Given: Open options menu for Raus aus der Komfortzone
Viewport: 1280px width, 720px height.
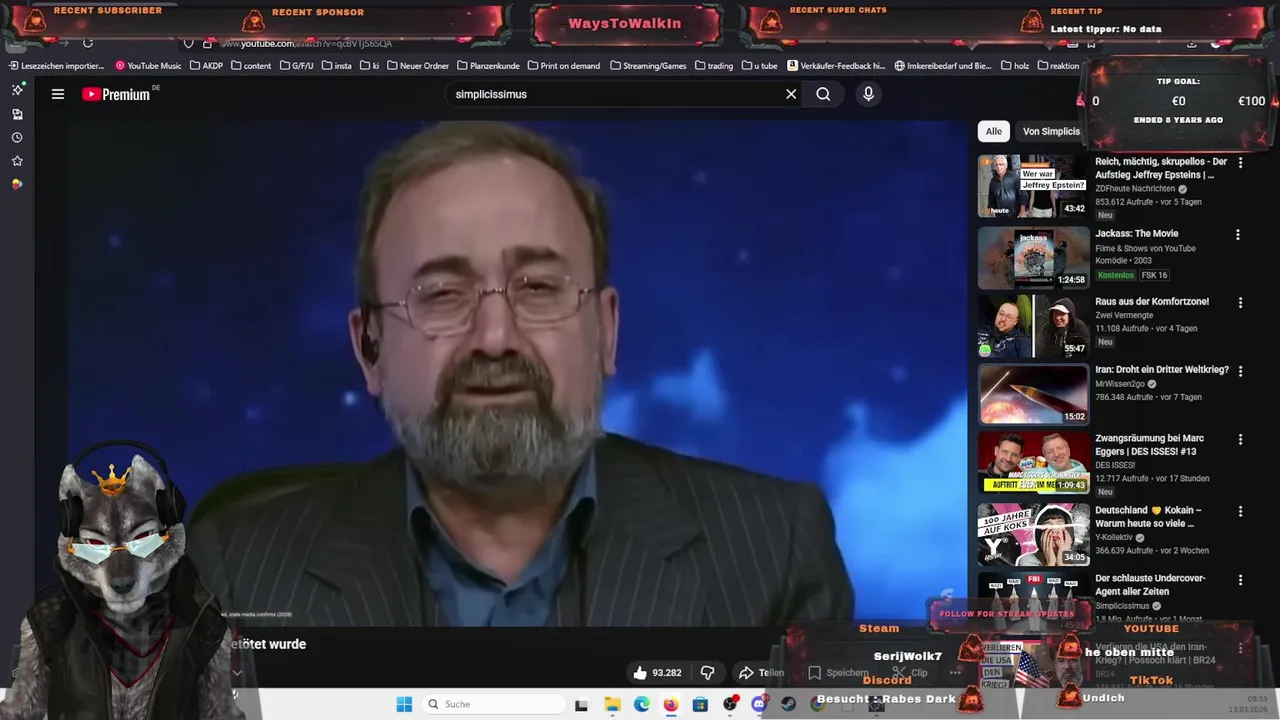Looking at the screenshot, I should click(x=1240, y=302).
